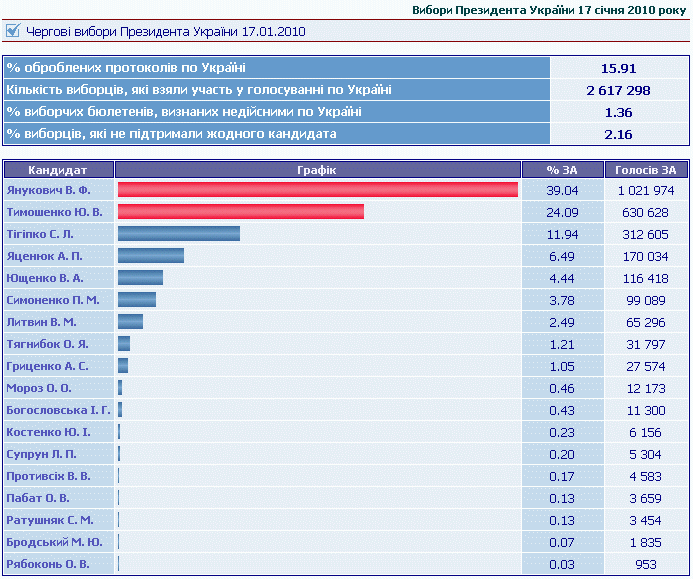Select candidate Тягнибок О. Я.
Screen dimensions: 693x579
pyautogui.click(x=45, y=344)
